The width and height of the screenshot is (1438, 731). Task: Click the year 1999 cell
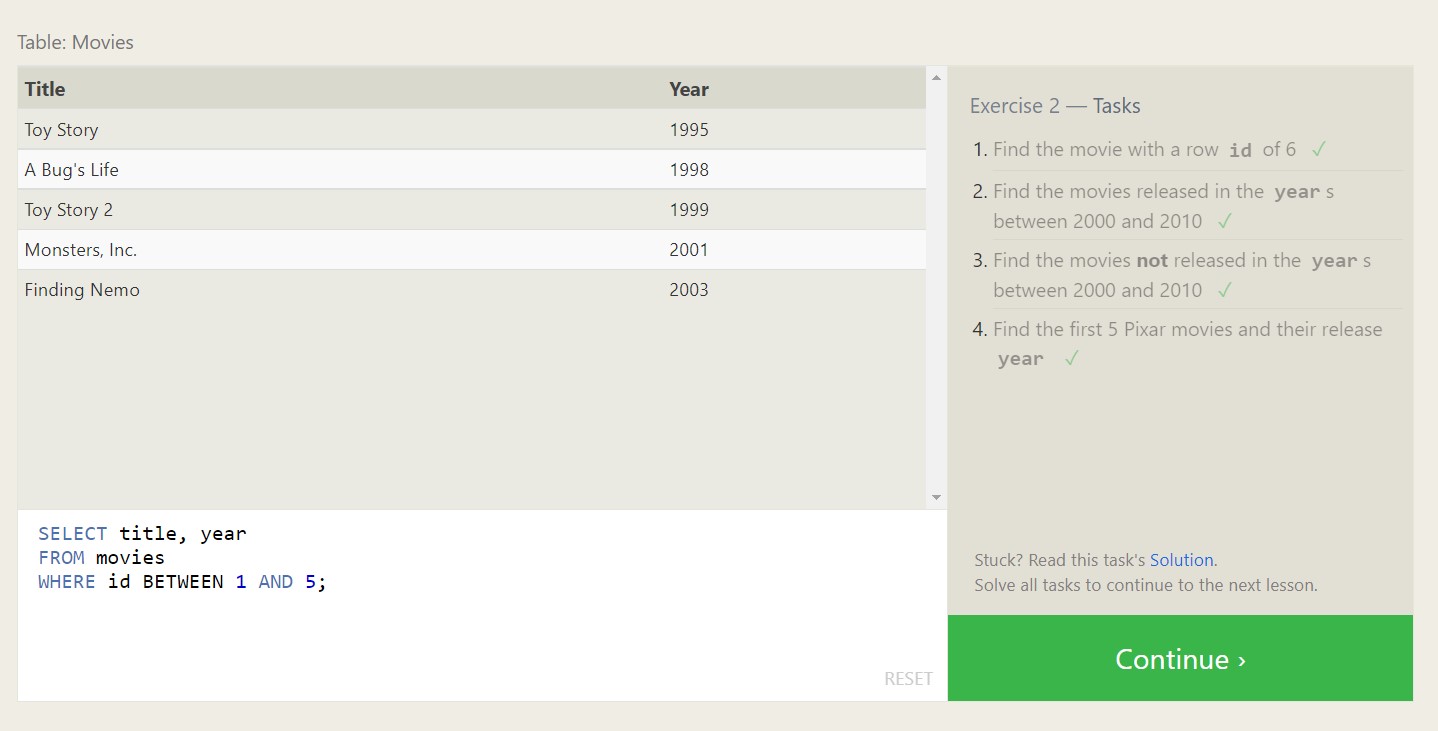point(689,210)
